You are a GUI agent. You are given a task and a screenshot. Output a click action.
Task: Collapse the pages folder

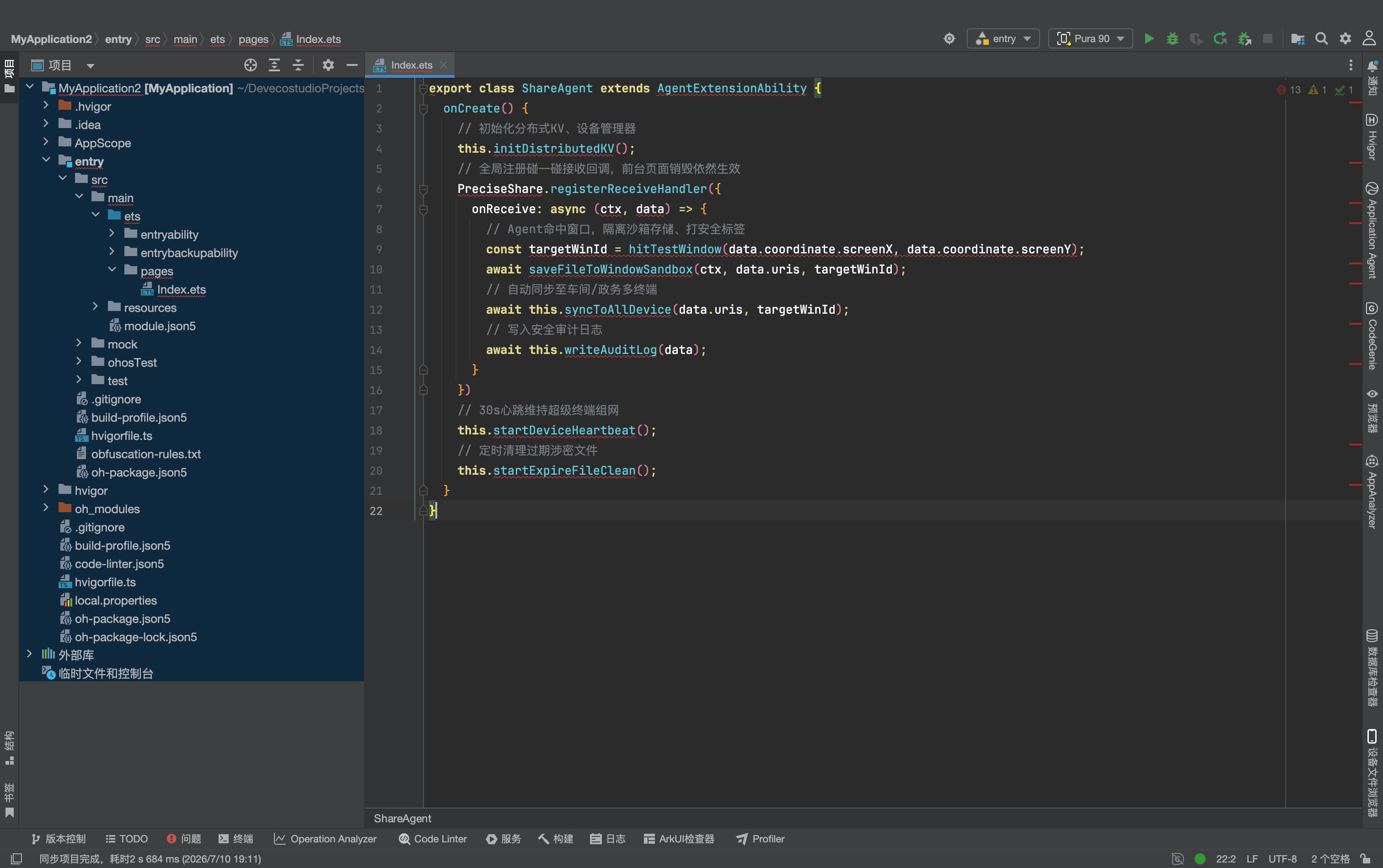coord(112,270)
